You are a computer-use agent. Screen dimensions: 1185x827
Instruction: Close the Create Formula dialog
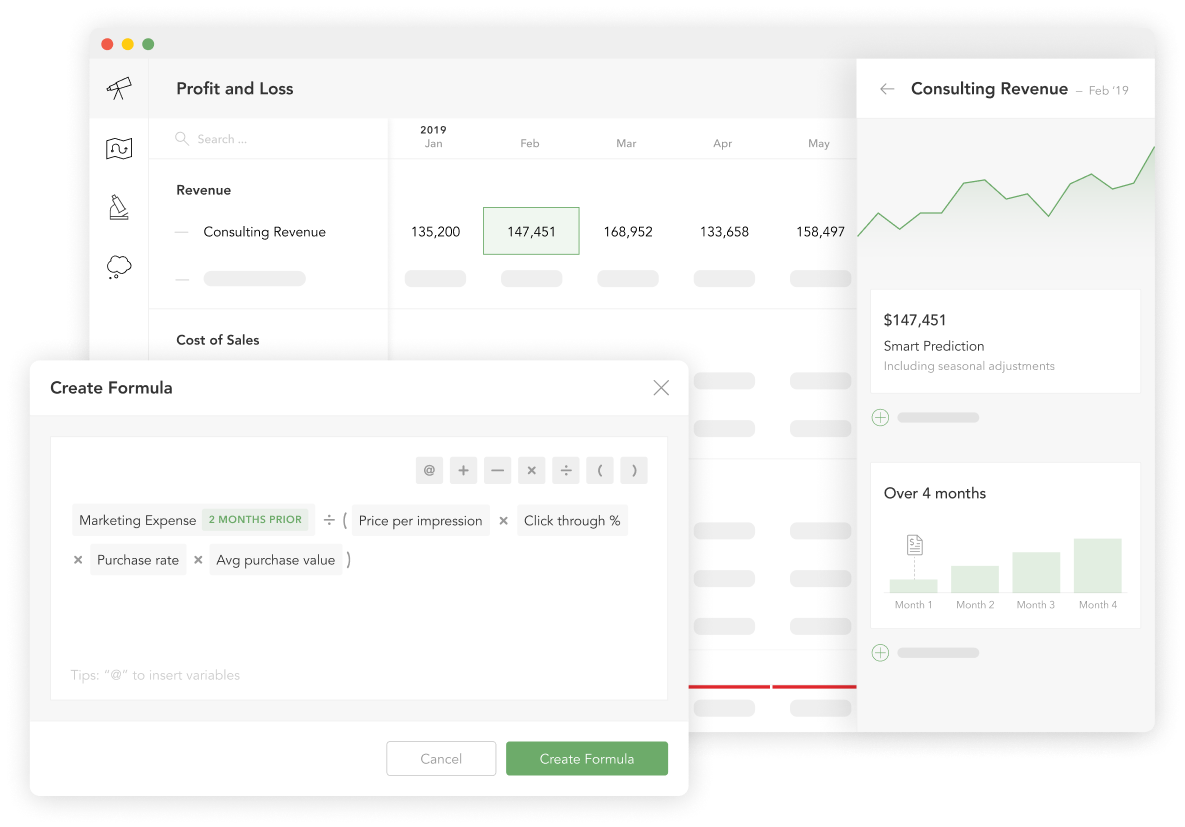661,388
